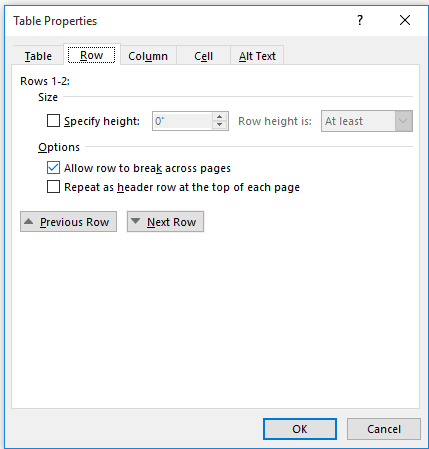Viewport: 429px width, 449px height.
Task: Select the Row tab
Action: 92,55
